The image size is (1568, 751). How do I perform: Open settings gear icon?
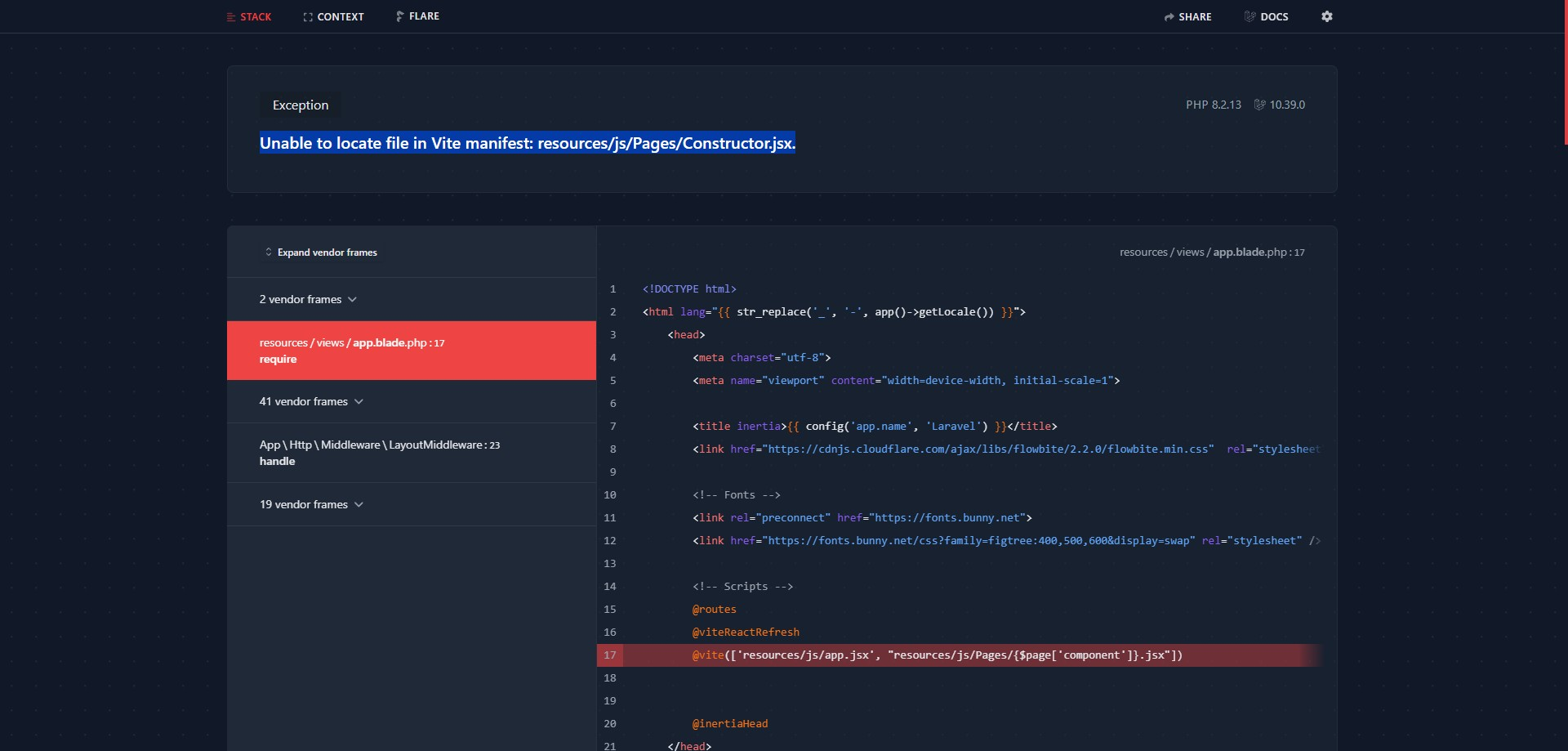tap(1327, 16)
